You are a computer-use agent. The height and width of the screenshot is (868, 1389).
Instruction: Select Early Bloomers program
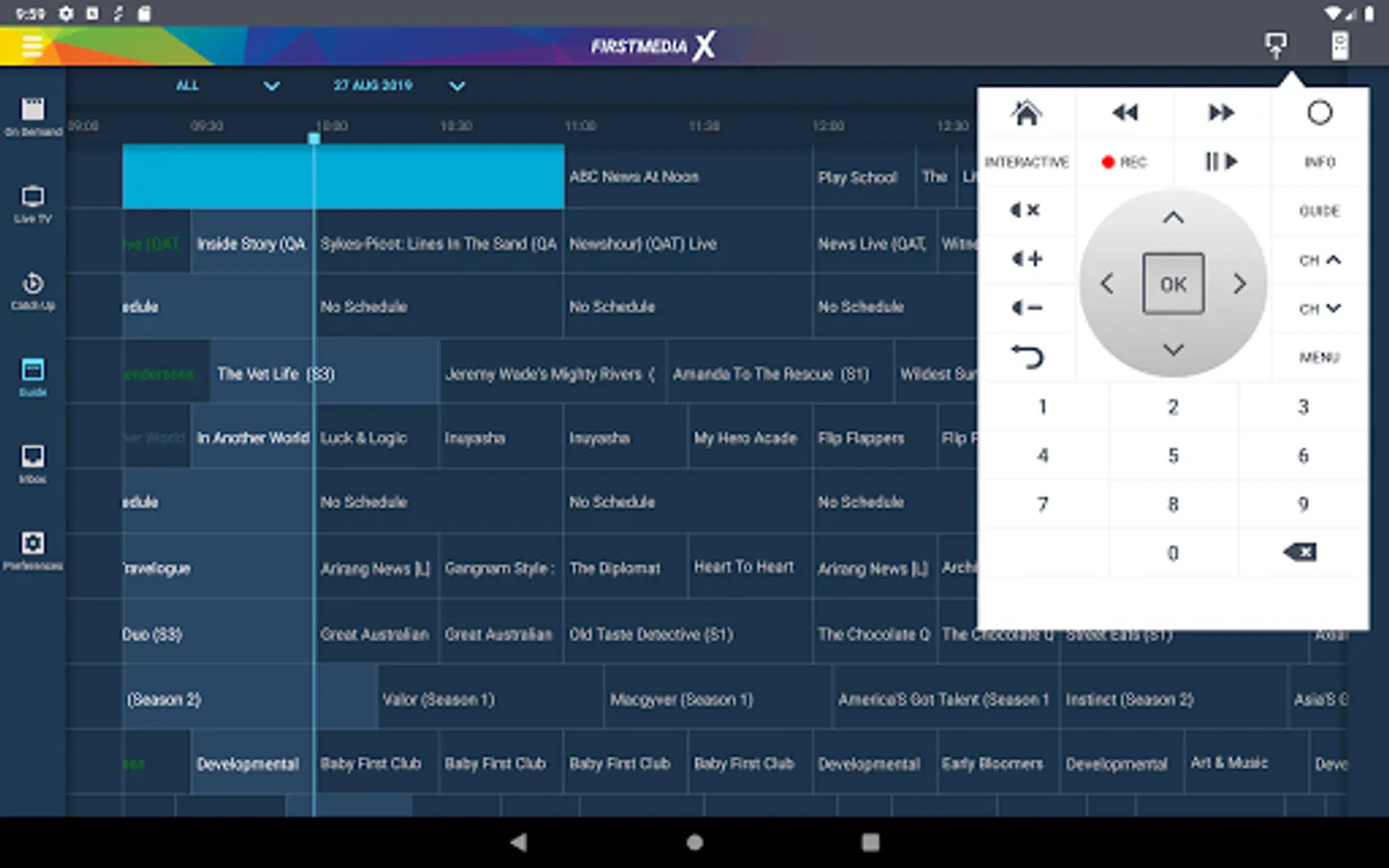[997, 763]
